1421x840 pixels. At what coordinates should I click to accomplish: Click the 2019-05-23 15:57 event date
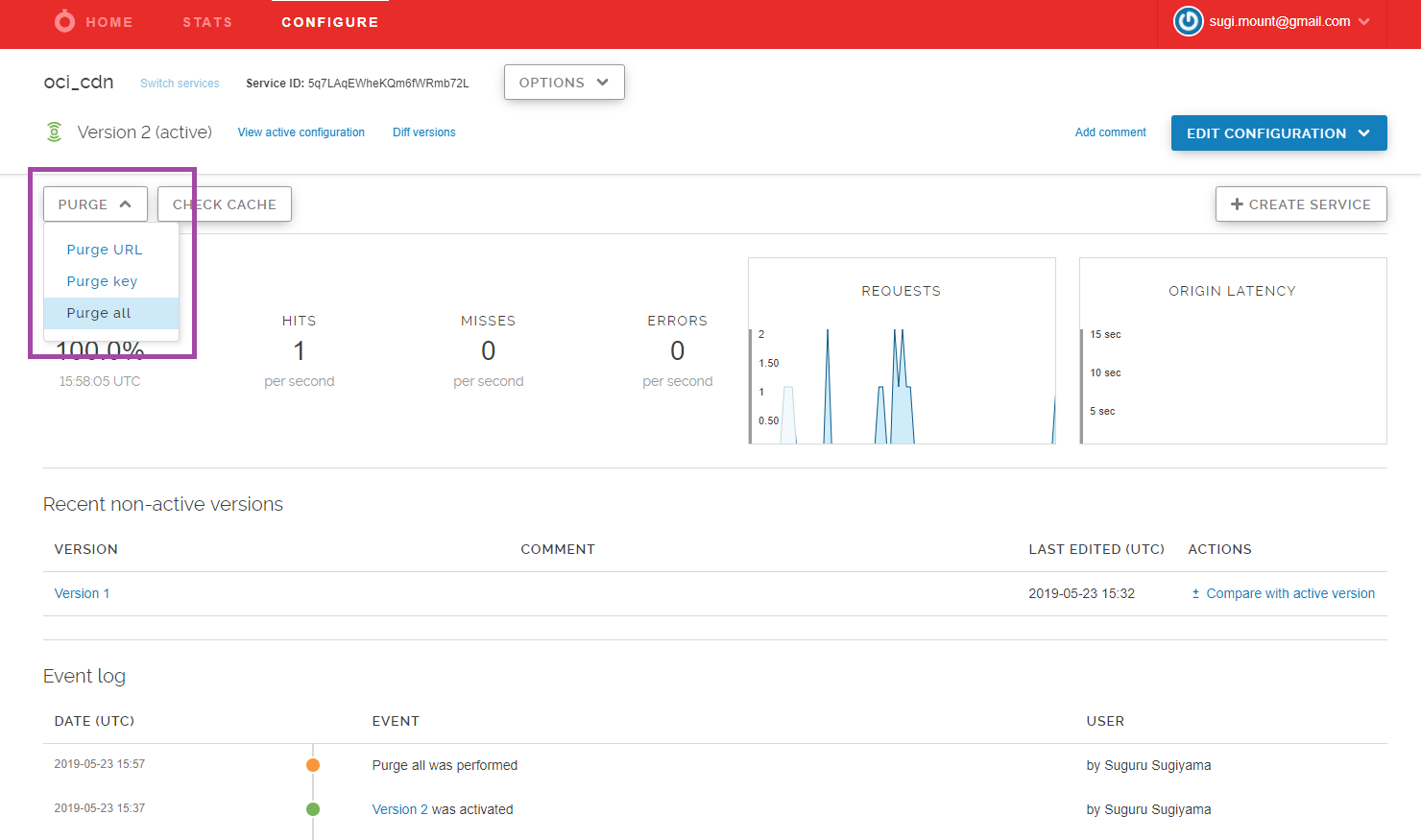coord(100,764)
